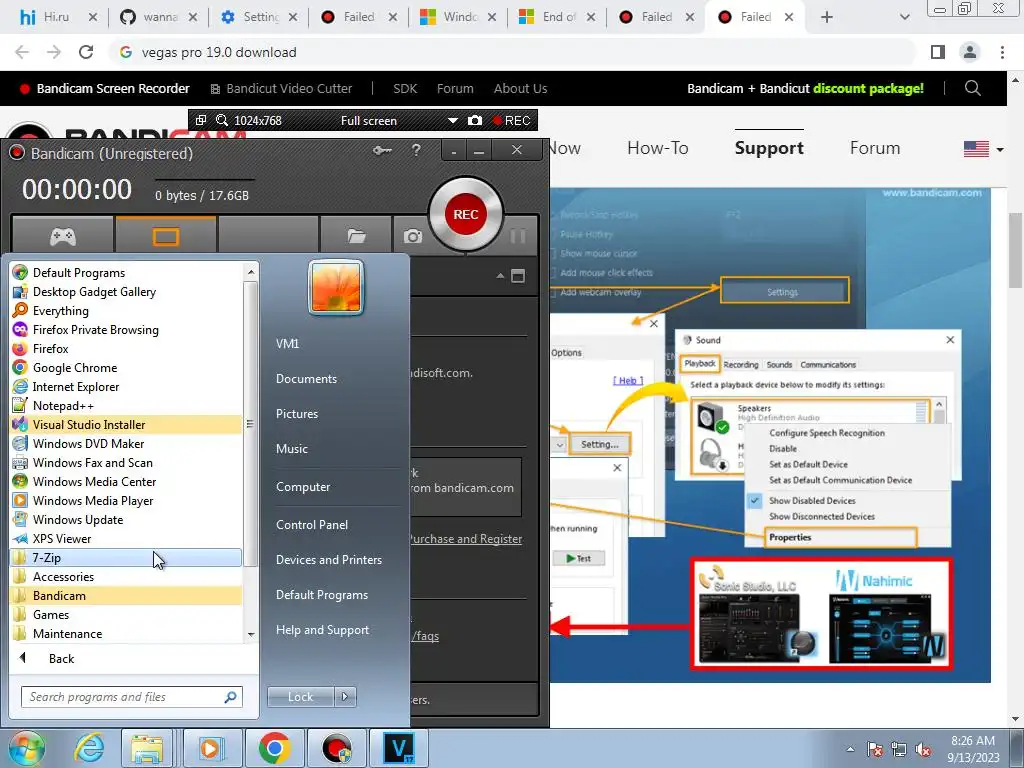Image resolution: width=1024 pixels, height=768 pixels.
Task: Open Documents from start menu
Action: point(306,378)
